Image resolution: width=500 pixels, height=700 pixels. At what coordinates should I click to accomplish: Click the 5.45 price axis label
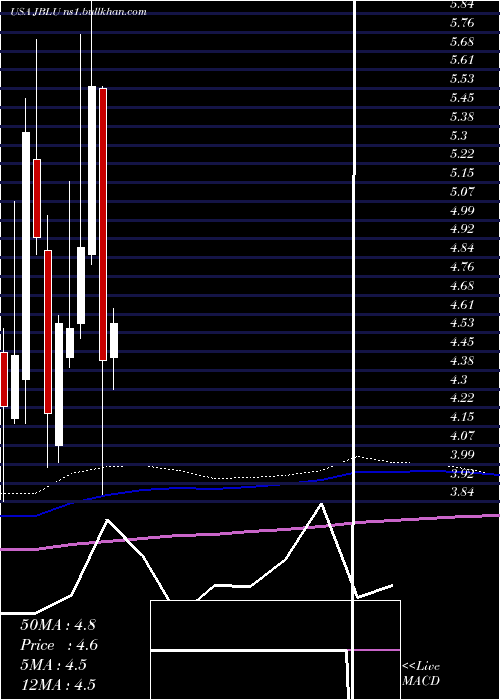[462, 98]
